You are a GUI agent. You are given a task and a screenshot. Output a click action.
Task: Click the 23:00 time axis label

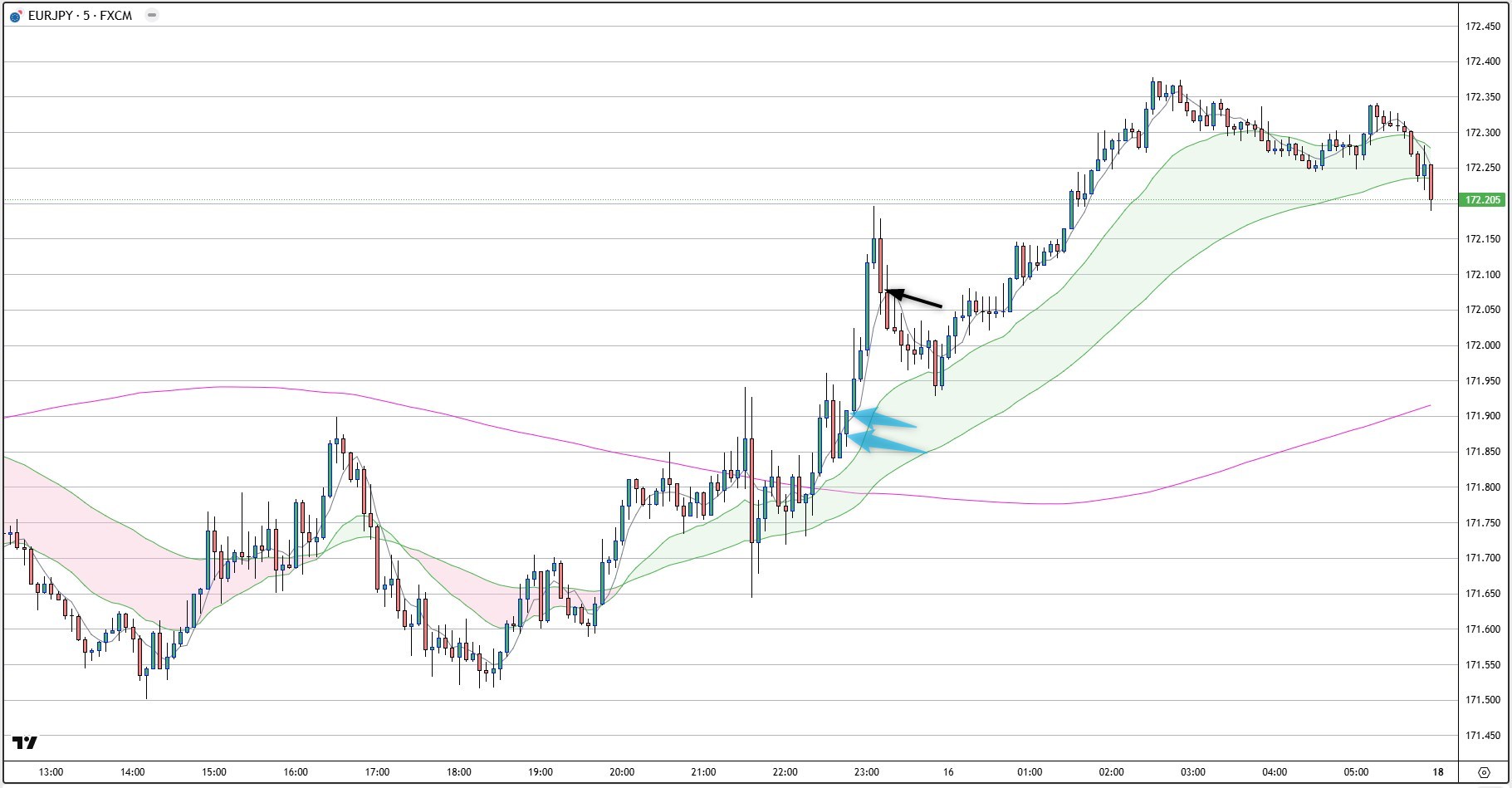[x=866, y=772]
